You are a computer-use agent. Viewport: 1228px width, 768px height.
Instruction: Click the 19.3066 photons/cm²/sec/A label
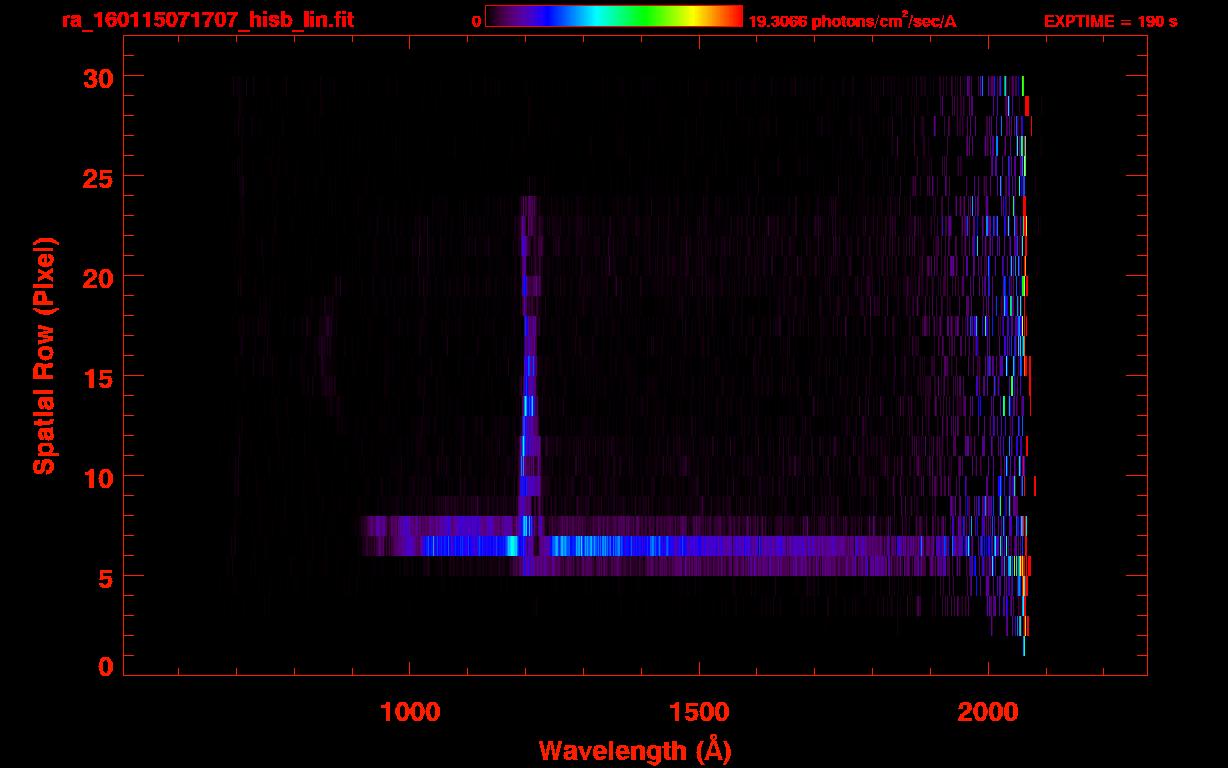pos(852,21)
